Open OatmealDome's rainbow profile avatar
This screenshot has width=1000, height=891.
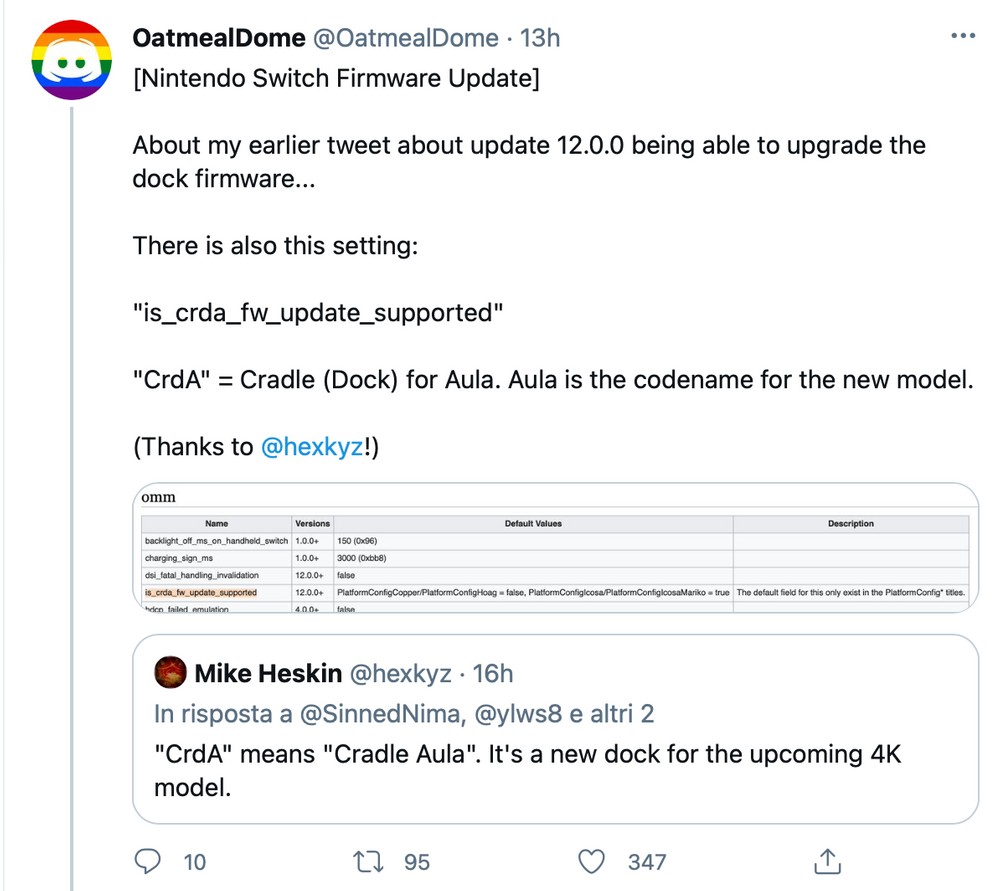[68, 59]
